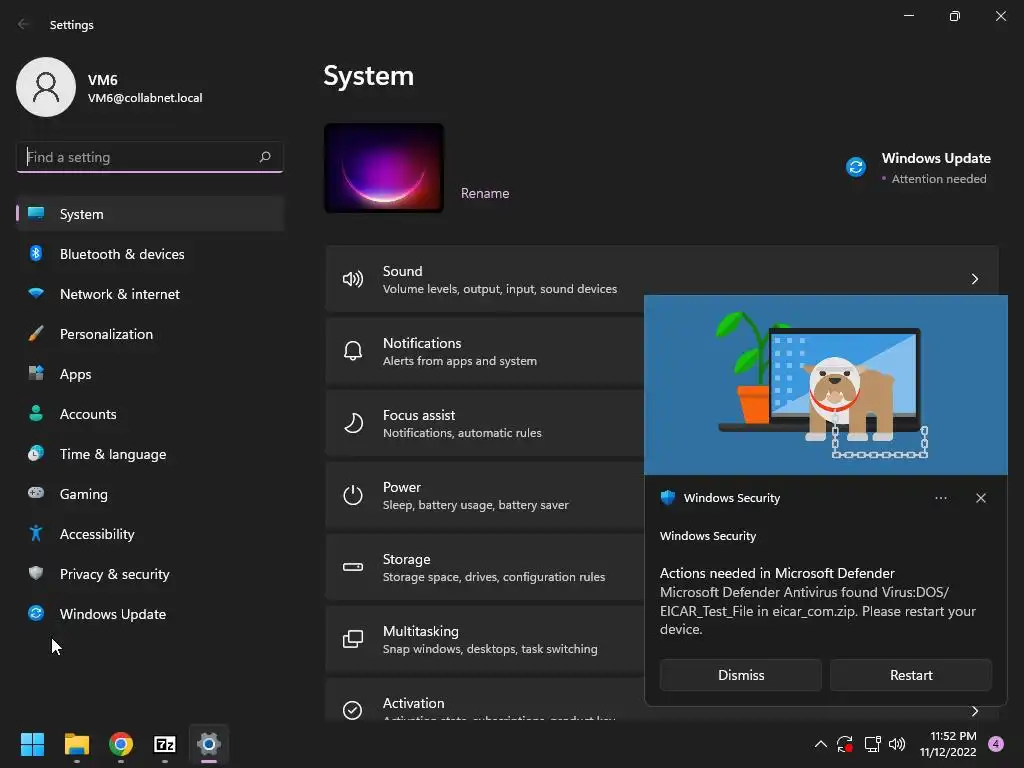Click the Privacy & security shield icon

pos(36,573)
